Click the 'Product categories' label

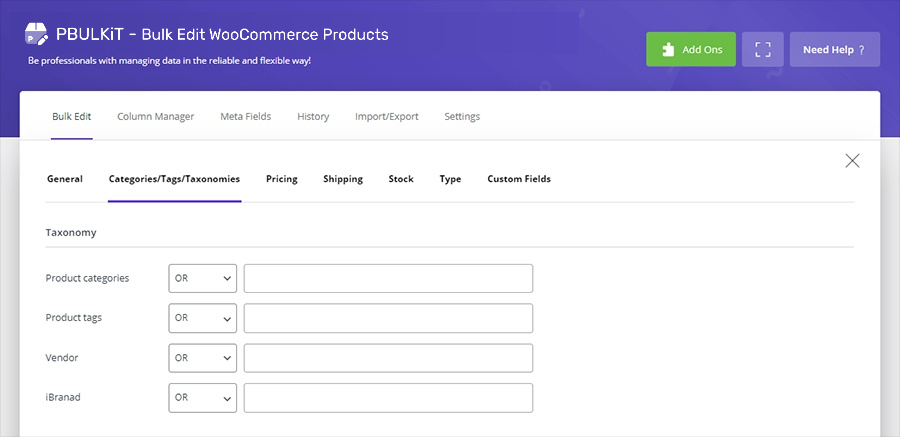pos(87,279)
